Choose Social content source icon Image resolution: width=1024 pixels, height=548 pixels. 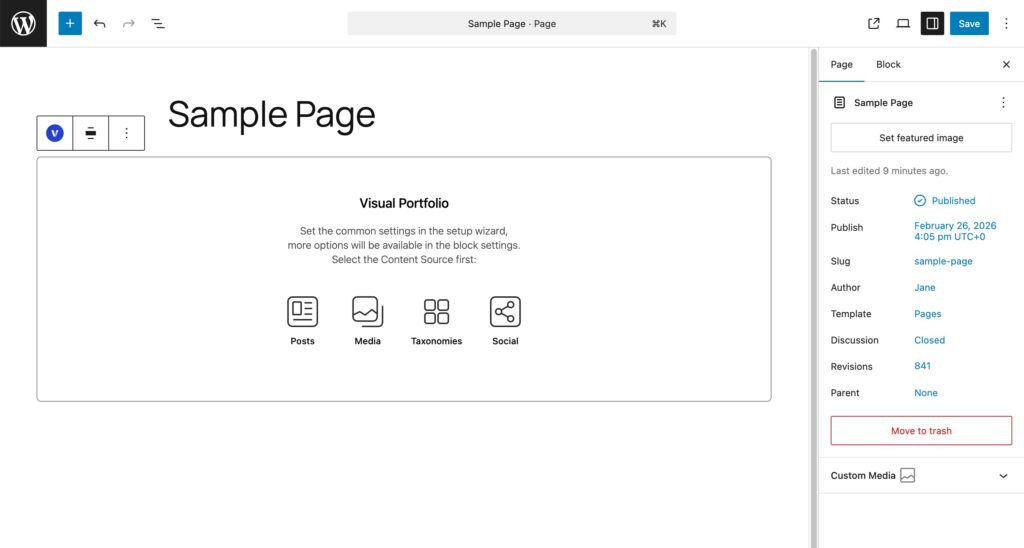(505, 312)
